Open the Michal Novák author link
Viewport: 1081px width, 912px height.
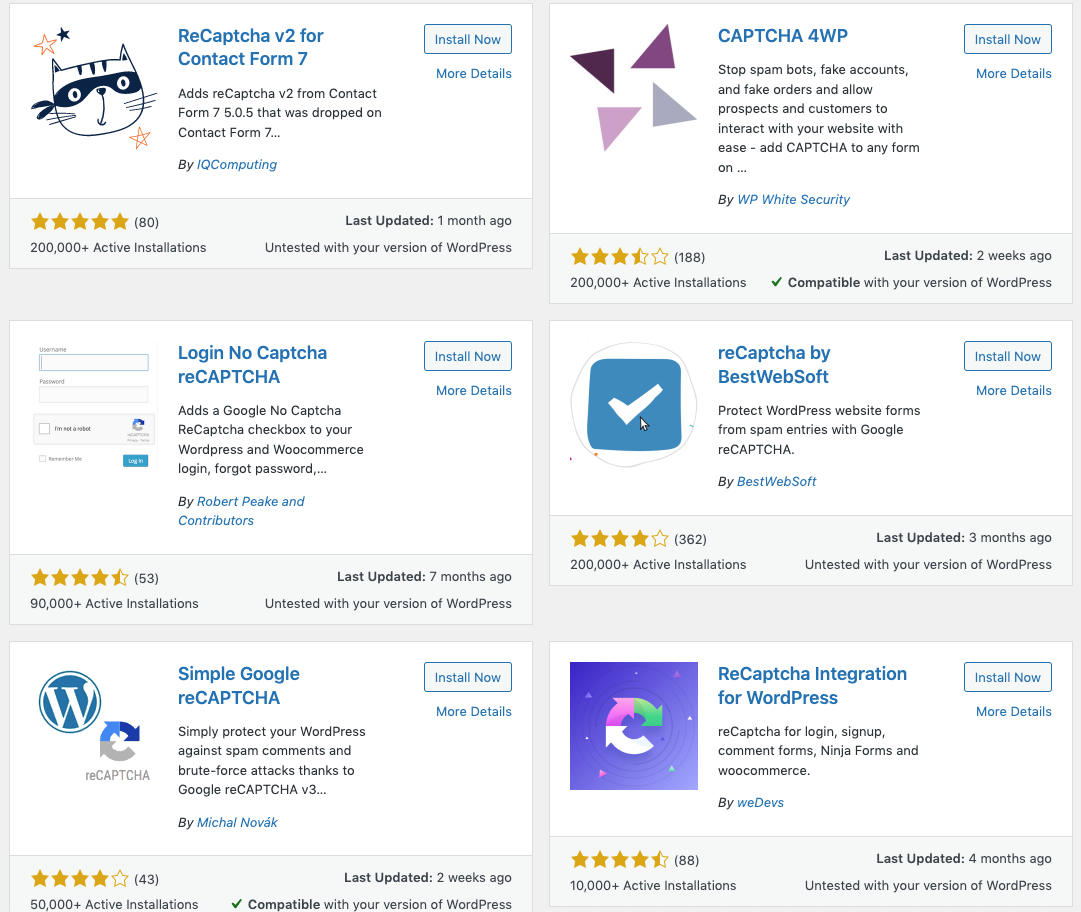click(x=237, y=823)
